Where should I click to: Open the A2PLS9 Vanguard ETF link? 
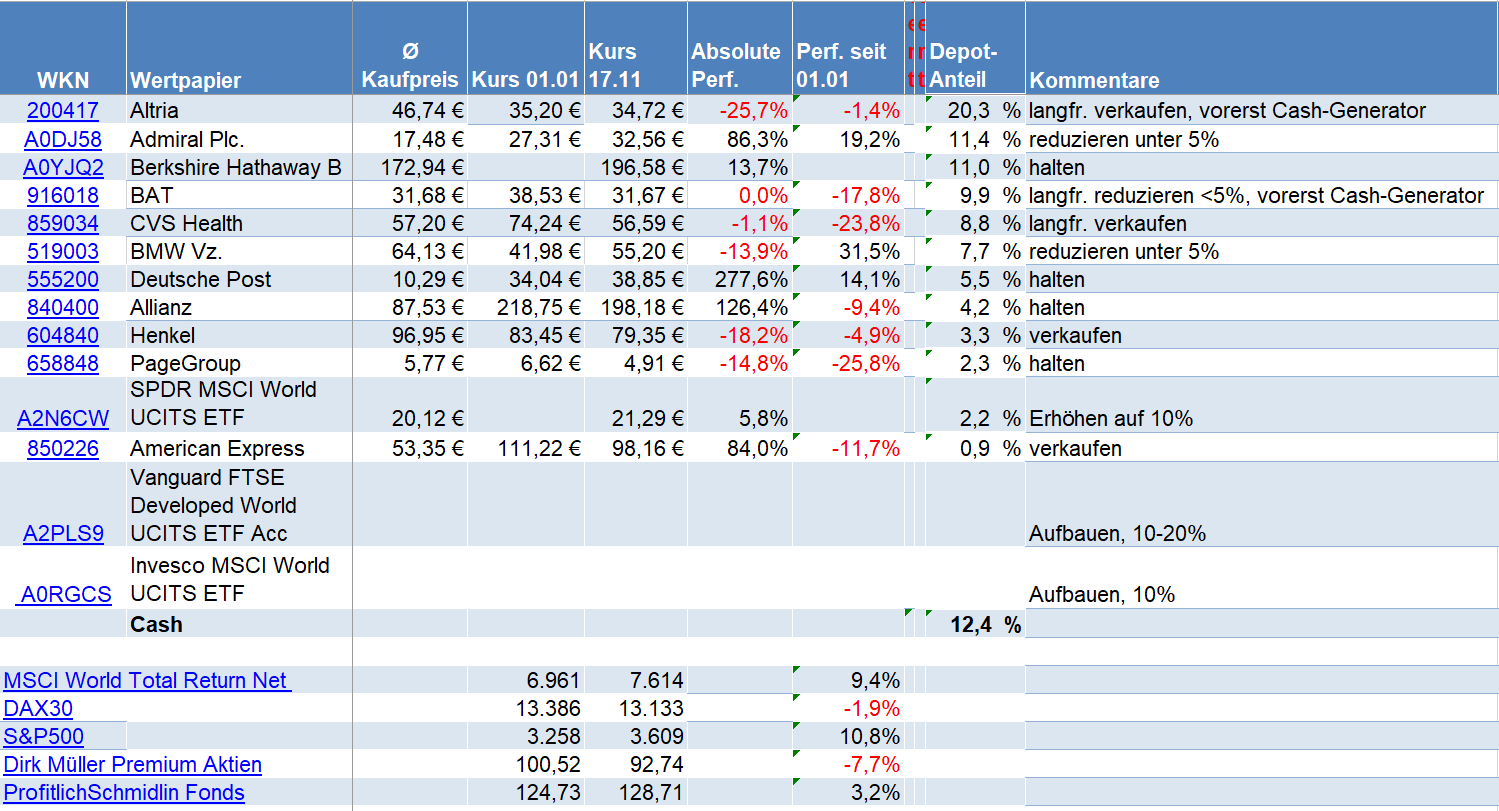pos(63,534)
